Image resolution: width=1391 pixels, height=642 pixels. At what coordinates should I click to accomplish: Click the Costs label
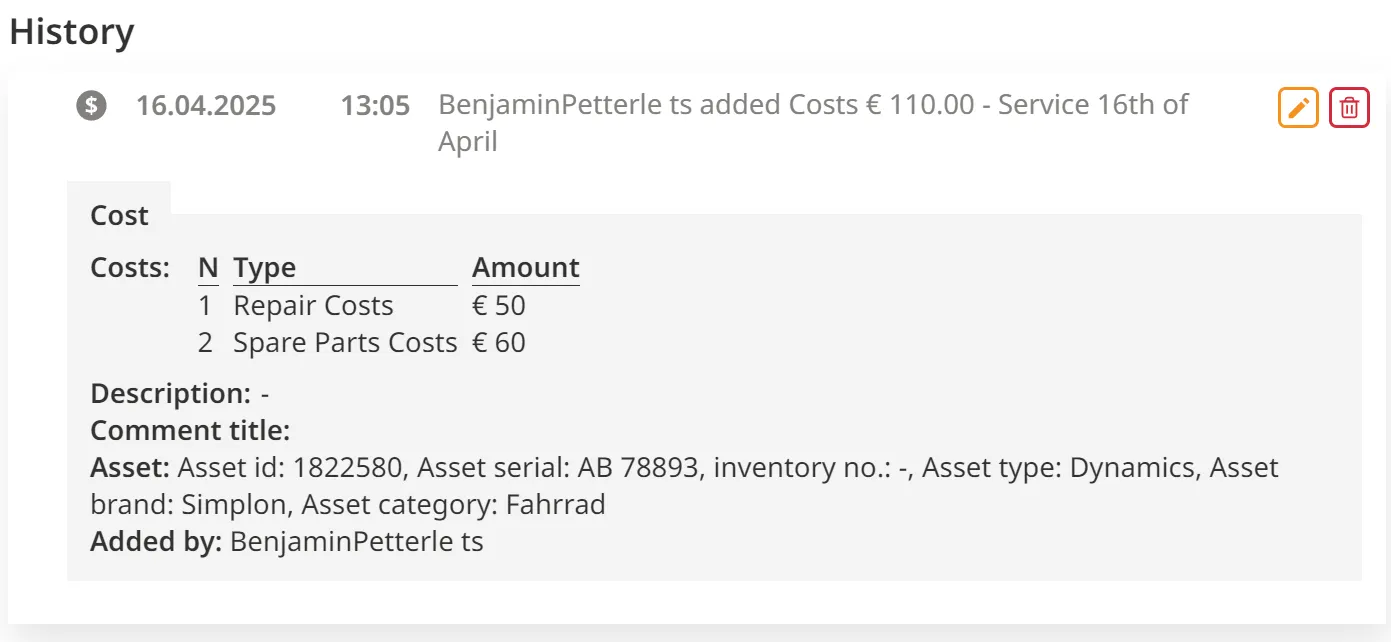130,268
